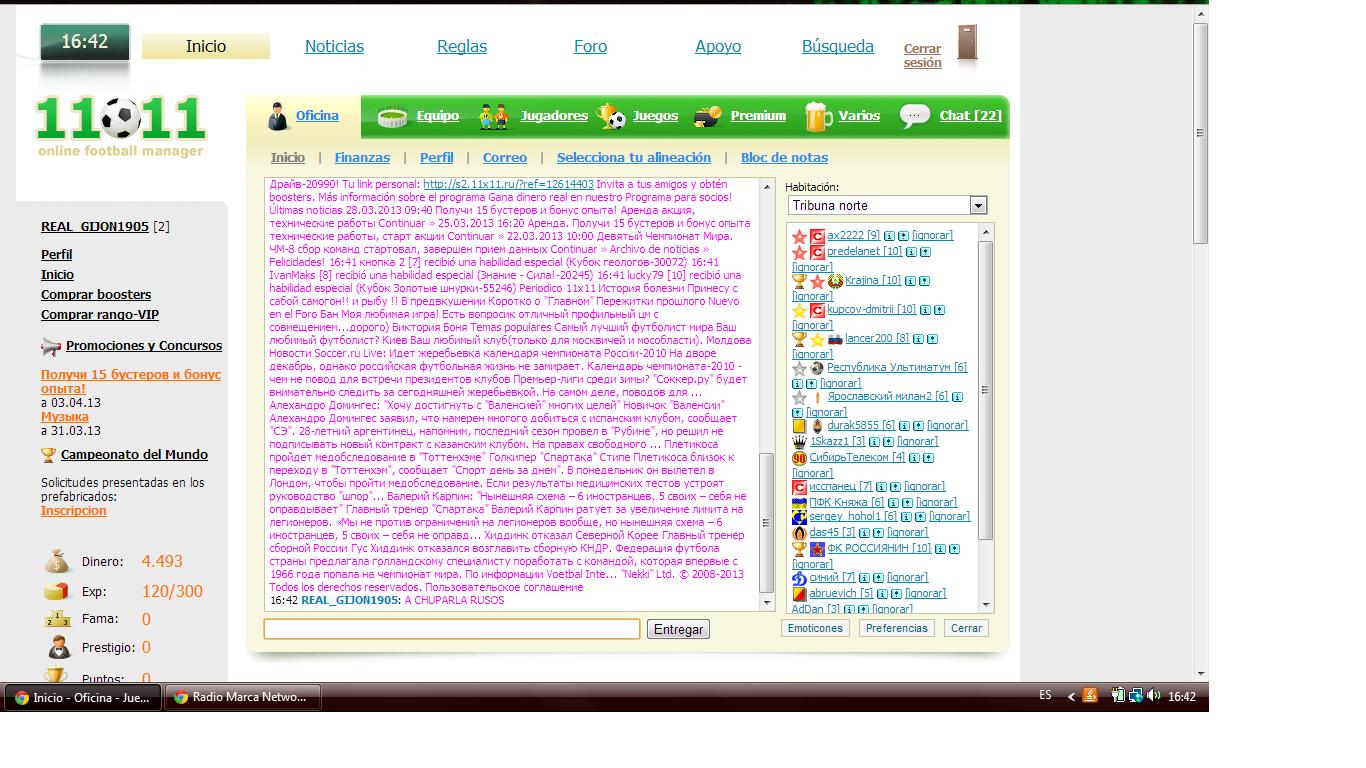1366x768 pixels.
Task: Click the stadium icon beside Equipo
Action: (x=393, y=117)
